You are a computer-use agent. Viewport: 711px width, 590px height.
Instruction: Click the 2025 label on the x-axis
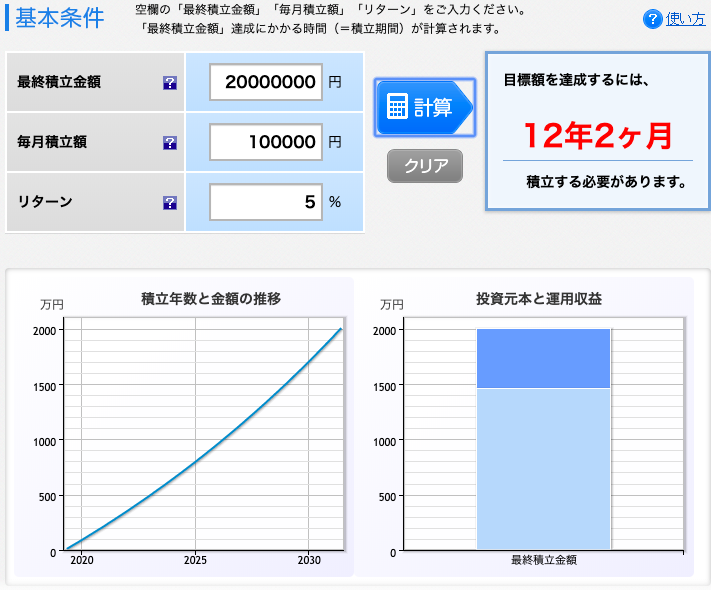[196, 561]
